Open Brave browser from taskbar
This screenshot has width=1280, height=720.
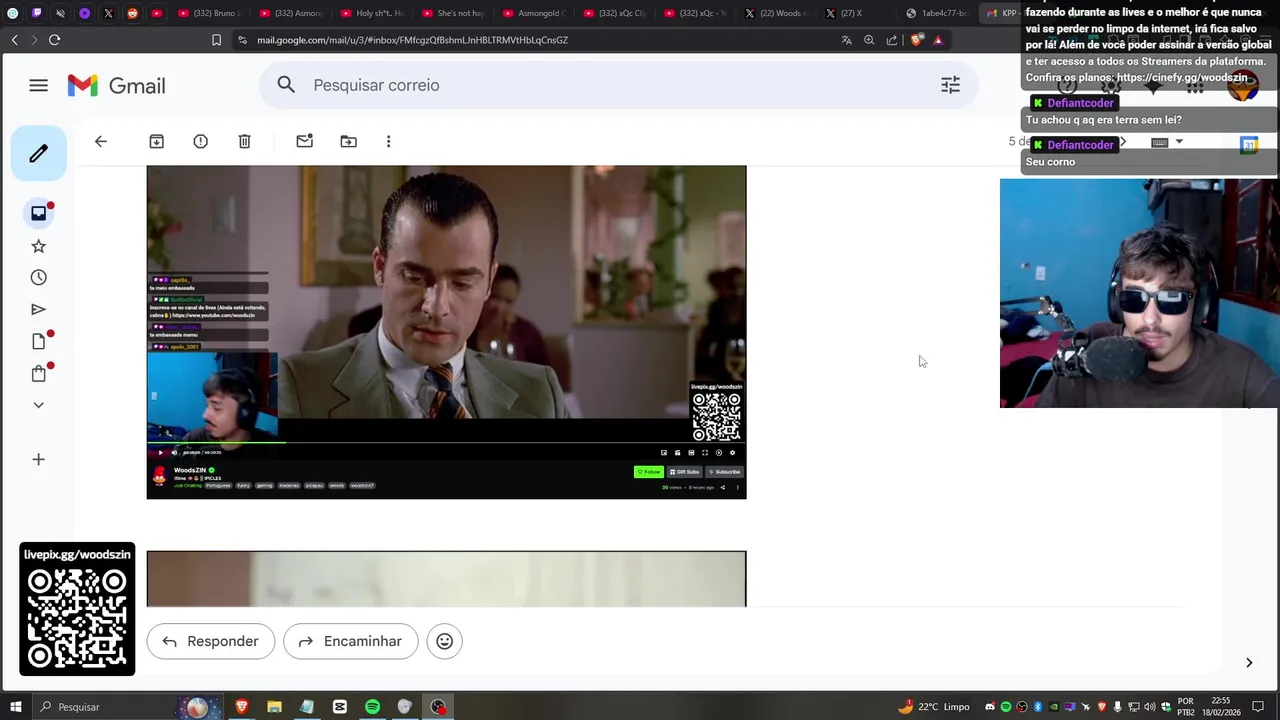(241, 707)
